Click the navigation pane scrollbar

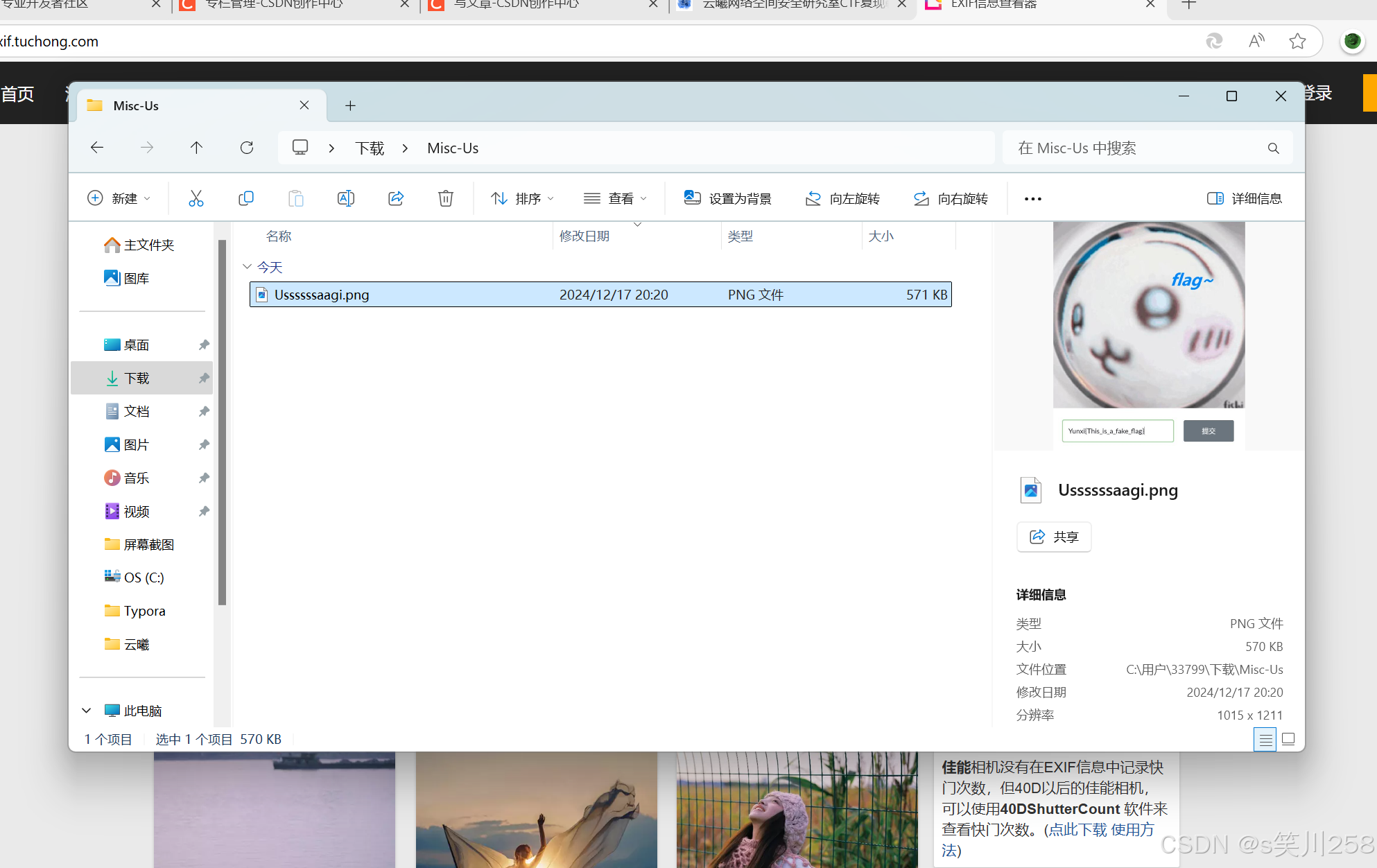click(222, 423)
